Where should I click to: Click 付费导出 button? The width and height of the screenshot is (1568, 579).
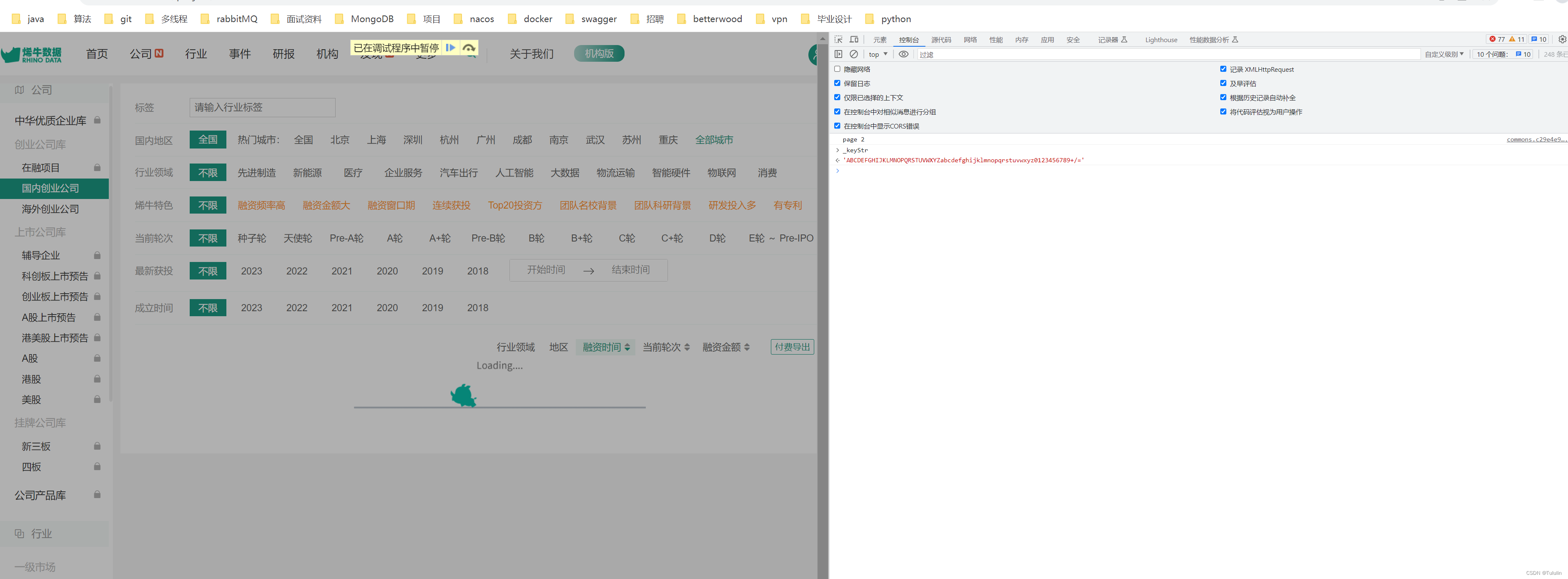coord(791,347)
